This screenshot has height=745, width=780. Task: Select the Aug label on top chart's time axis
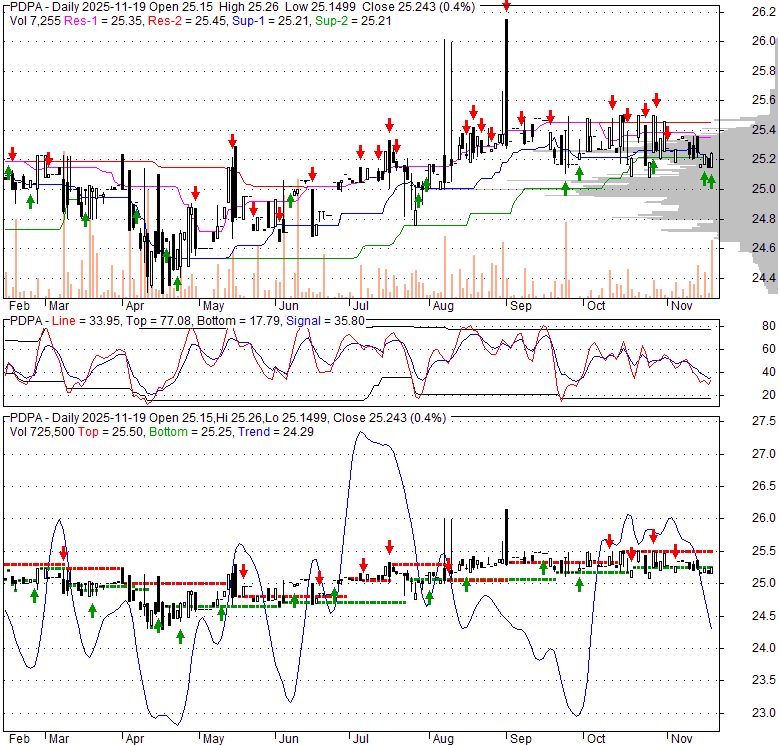pyautogui.click(x=437, y=305)
